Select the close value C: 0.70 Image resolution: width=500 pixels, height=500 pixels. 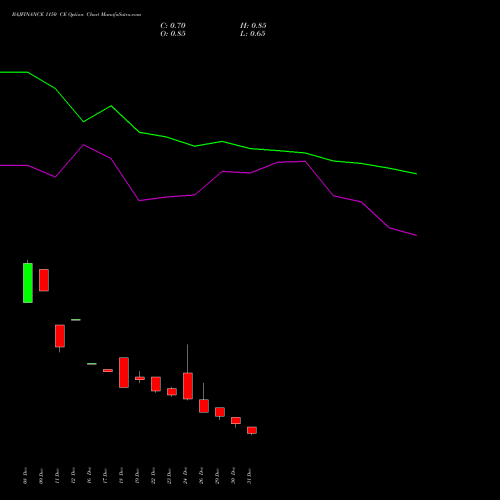[173, 26]
